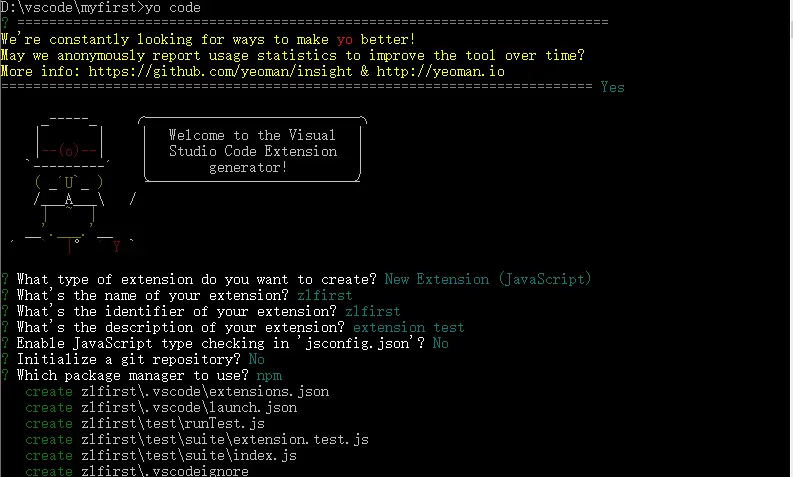This screenshot has width=793, height=477.
Task: Click the 'npm' package manager answer
Action: [x=269, y=376]
